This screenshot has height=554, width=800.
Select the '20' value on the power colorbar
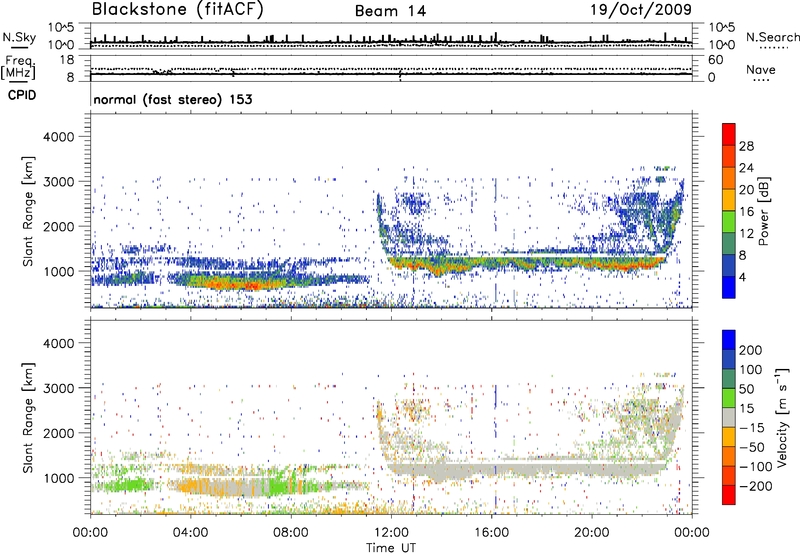pos(746,190)
